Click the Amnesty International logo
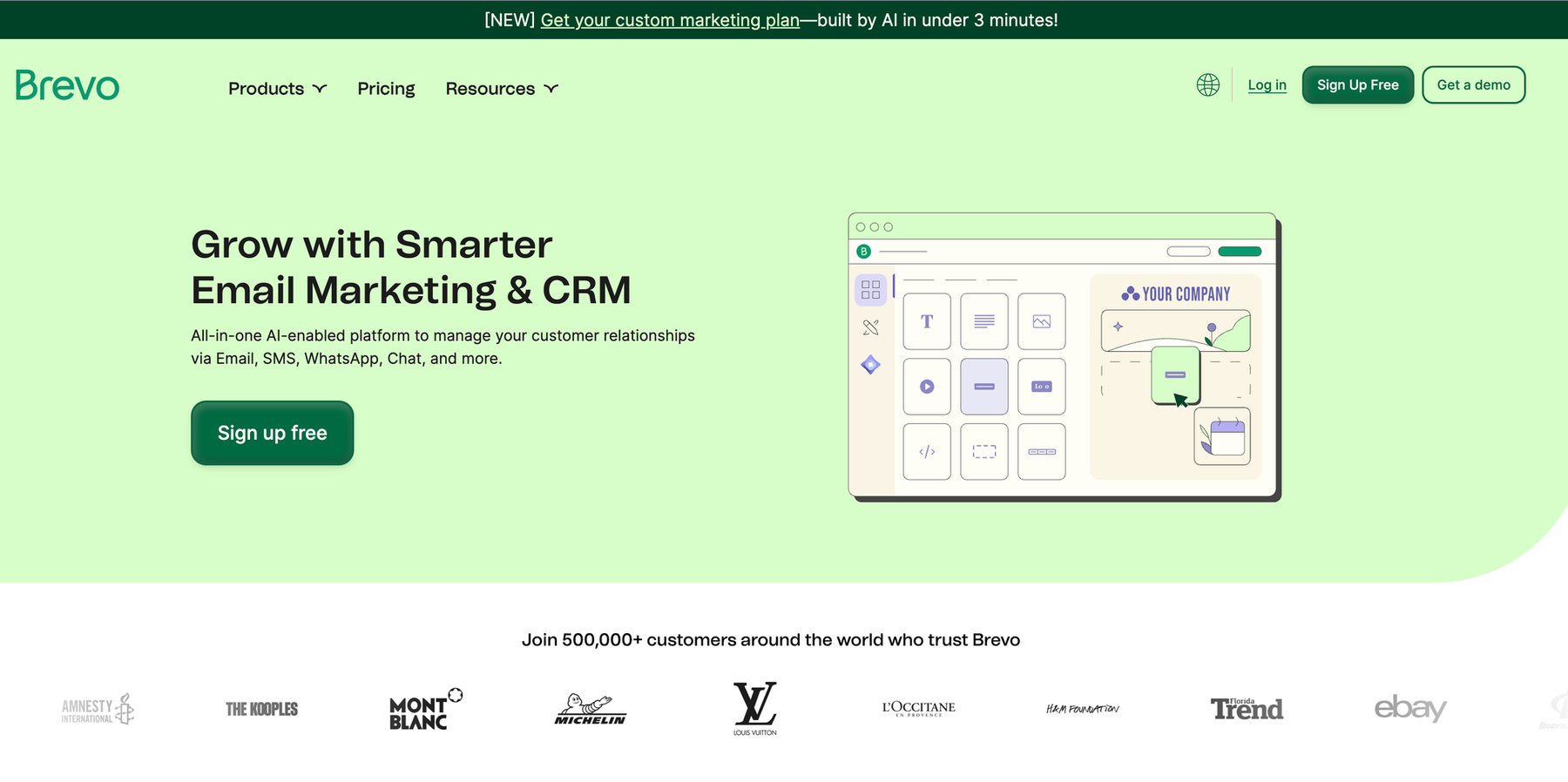This screenshot has height=782, width=1568. point(98,710)
